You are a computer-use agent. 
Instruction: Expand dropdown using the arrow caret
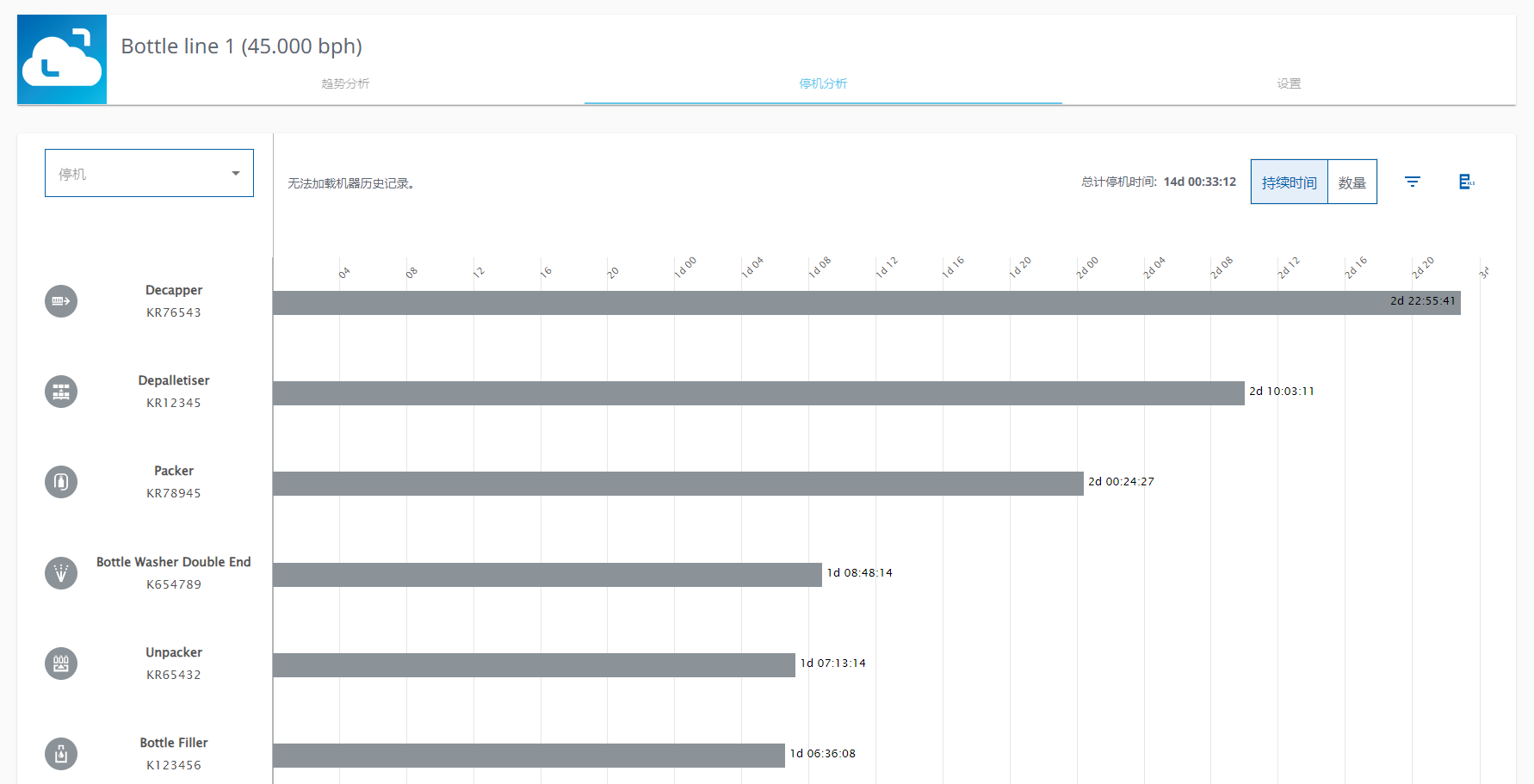click(x=236, y=173)
